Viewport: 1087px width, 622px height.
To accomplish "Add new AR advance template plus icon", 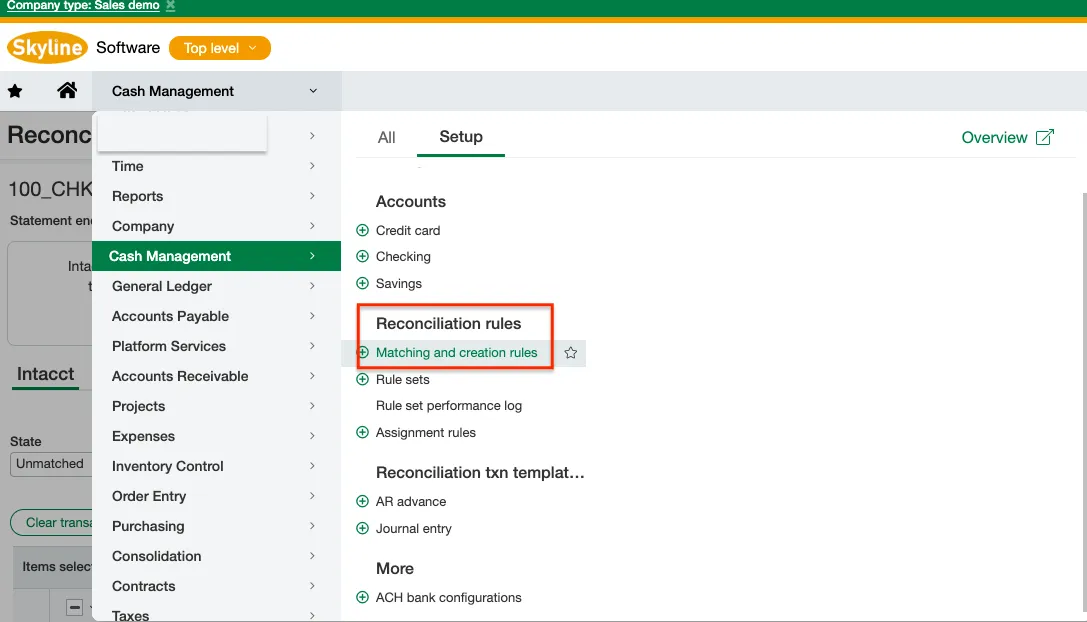I will coord(362,501).
